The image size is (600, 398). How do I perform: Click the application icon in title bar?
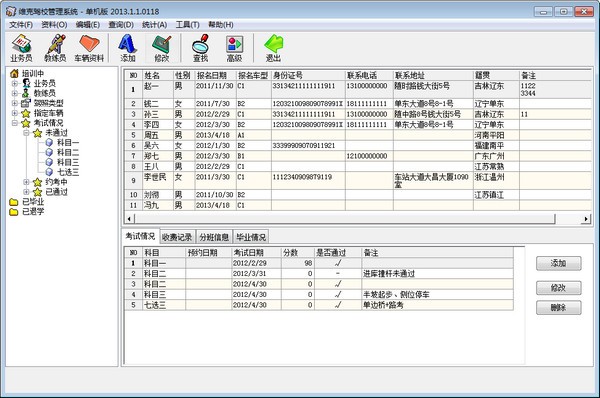[11, 11]
